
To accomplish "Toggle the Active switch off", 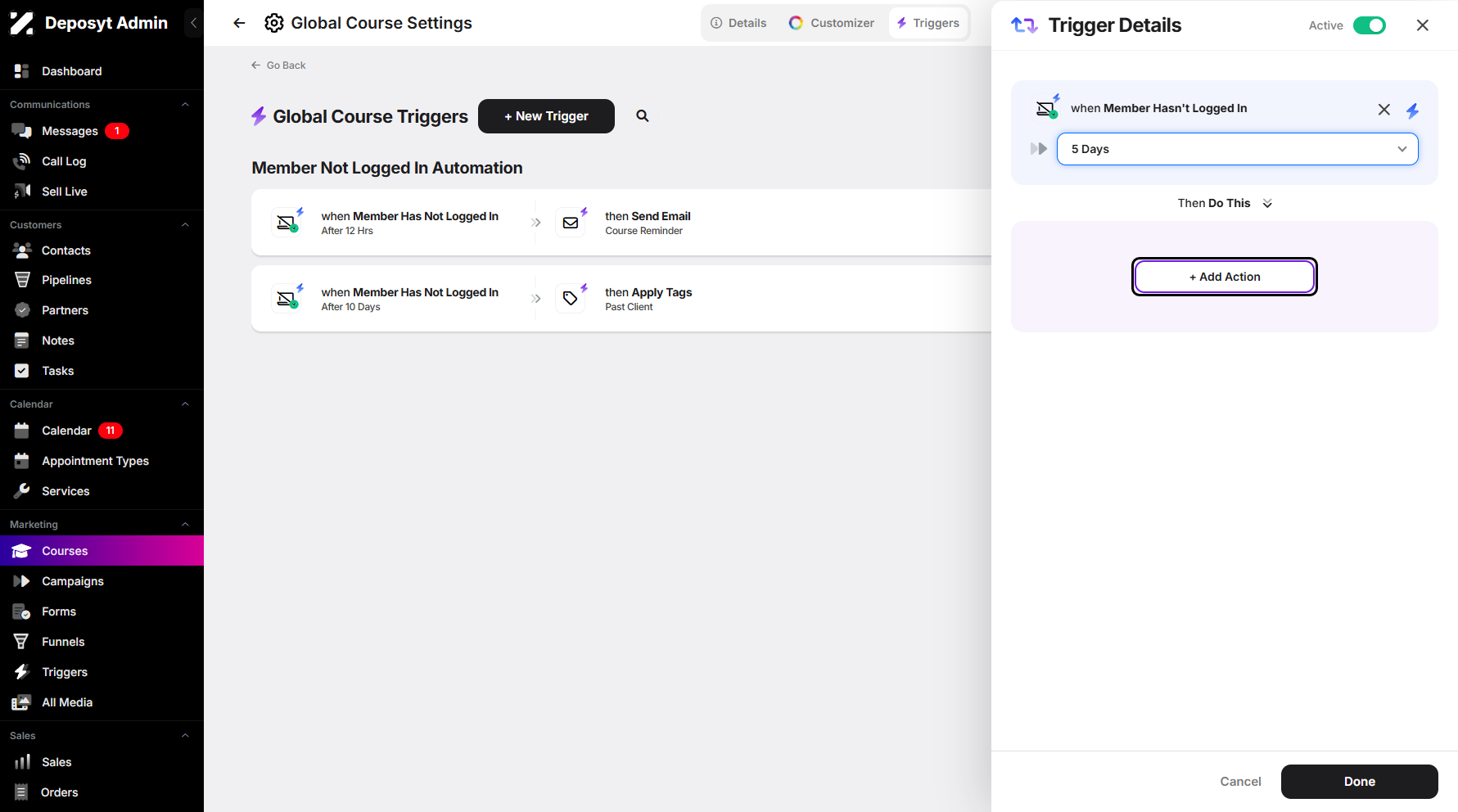I will [x=1370, y=25].
